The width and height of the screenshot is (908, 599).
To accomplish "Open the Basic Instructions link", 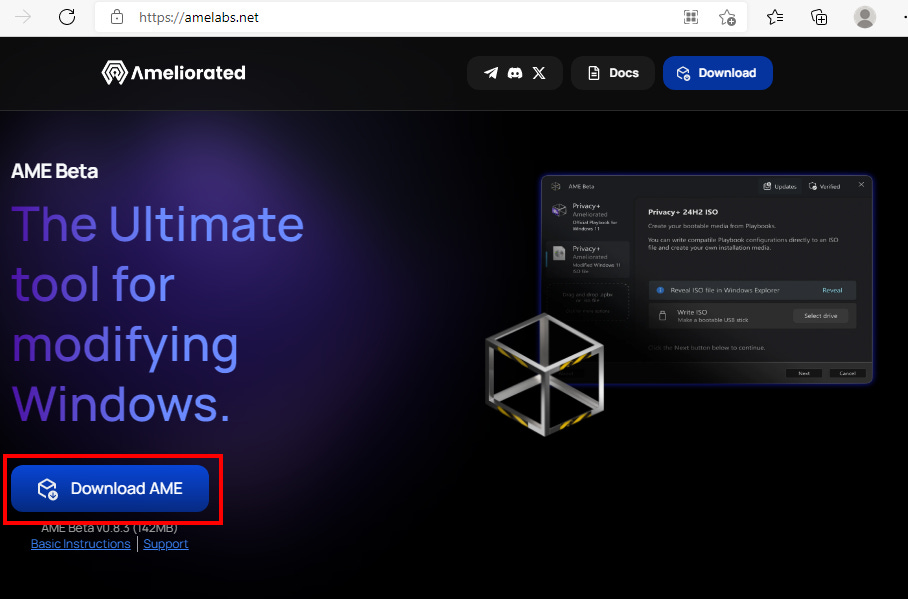I will point(80,544).
